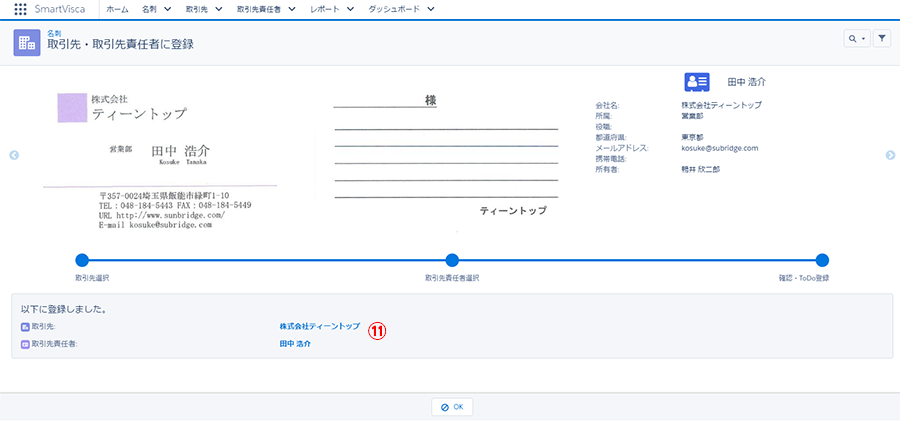Click the 取引先責任者 row icon in results
This screenshot has height=421, width=900.
pos(25,344)
